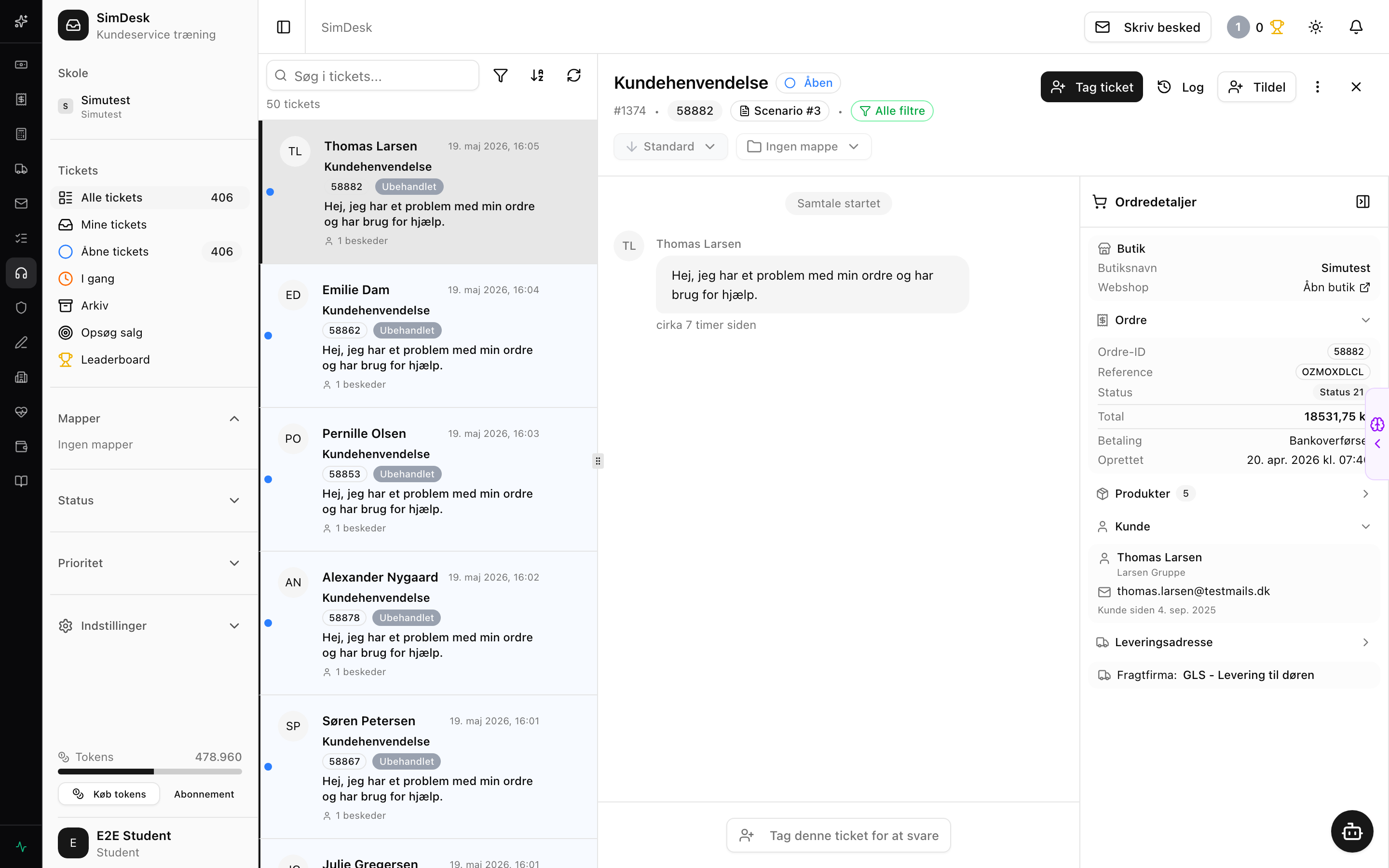This screenshot has height=868, width=1389.
Task: Click the Tag ticket button
Action: pos(1091,87)
